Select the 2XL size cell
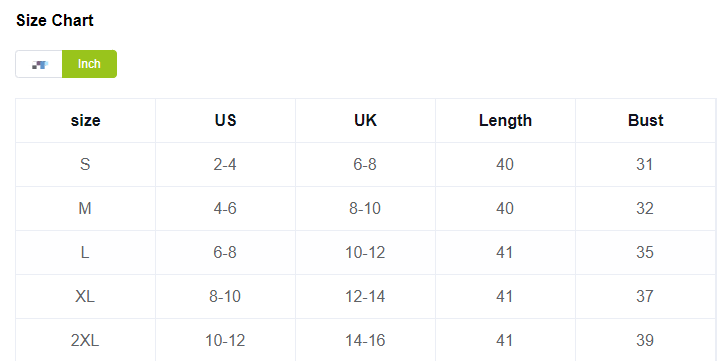 (x=85, y=340)
